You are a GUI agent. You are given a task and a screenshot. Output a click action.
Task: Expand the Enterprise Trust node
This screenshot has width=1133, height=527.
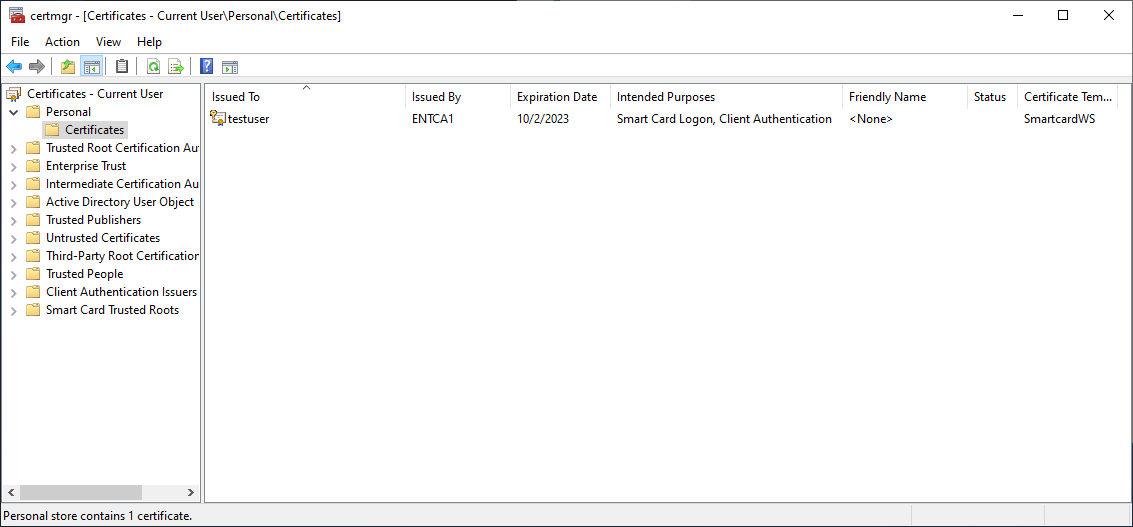(x=13, y=166)
